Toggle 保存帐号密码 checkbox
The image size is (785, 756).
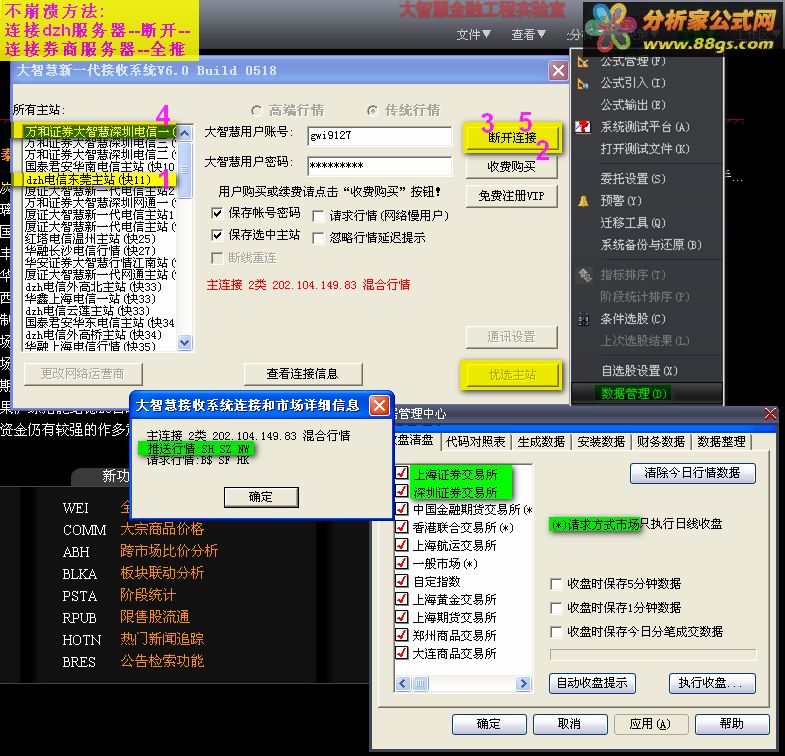[x=217, y=213]
